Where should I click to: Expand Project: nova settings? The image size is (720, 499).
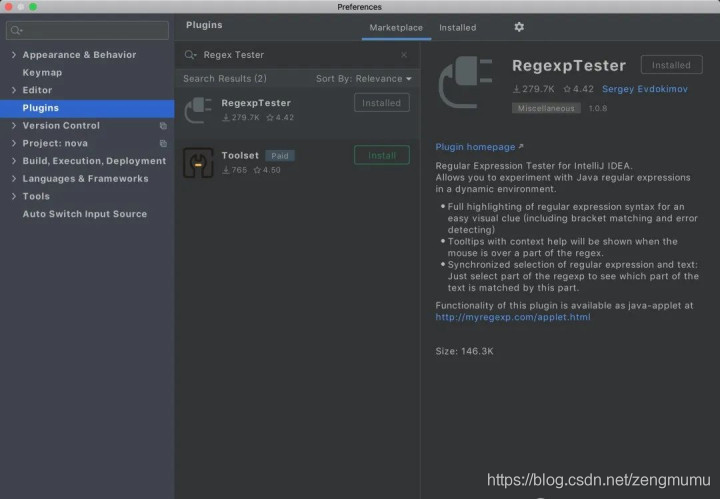[x=14, y=143]
